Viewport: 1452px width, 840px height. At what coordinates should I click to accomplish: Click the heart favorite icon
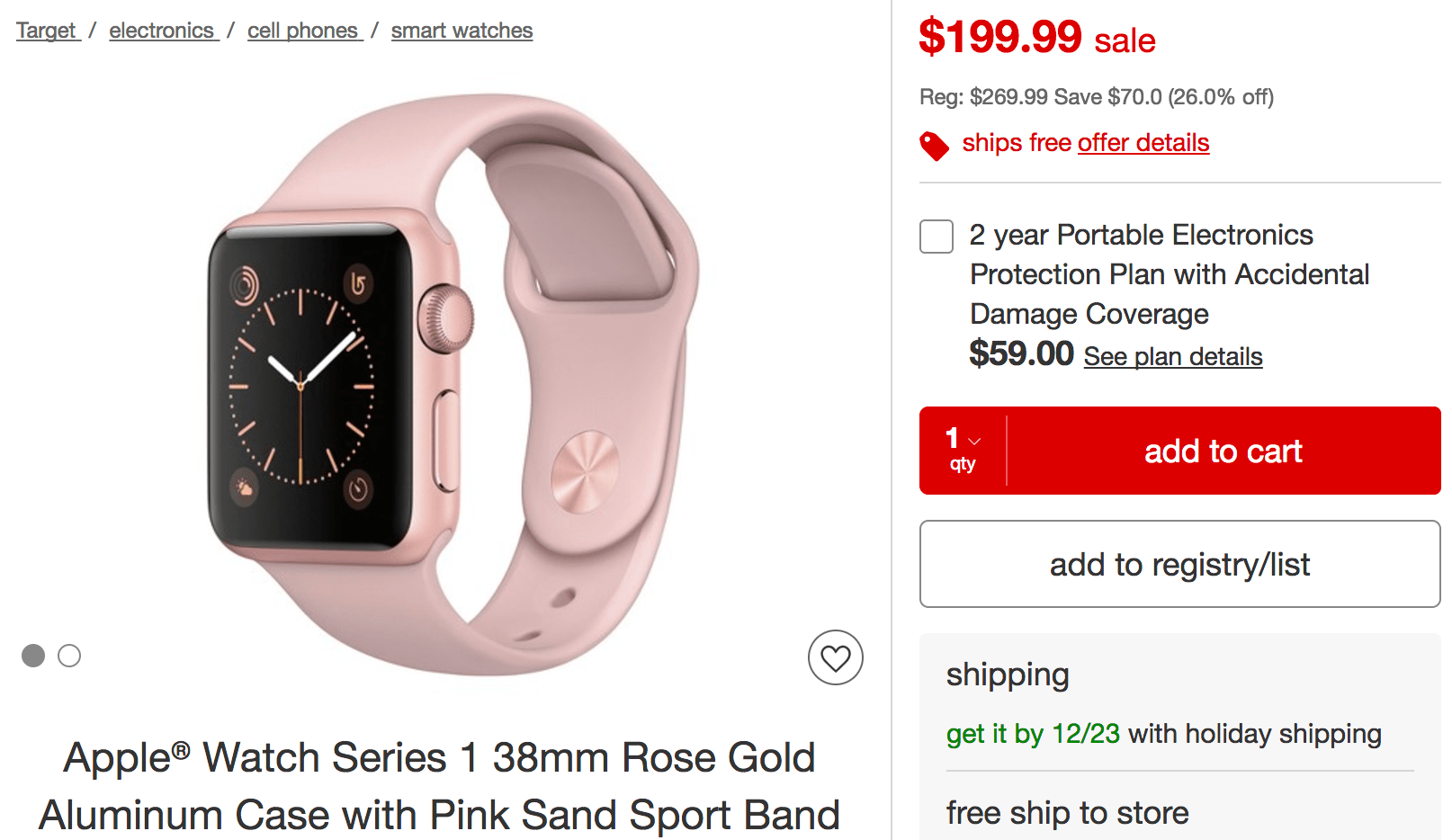tap(835, 657)
